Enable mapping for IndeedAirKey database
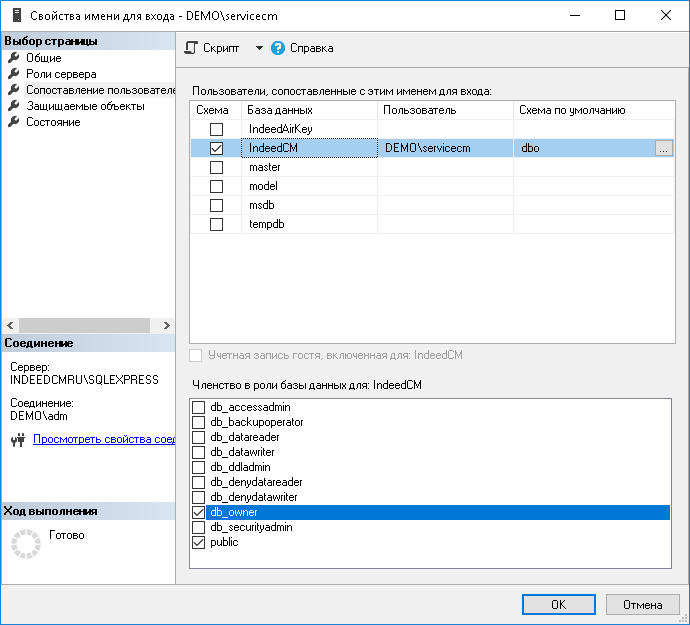 click(x=216, y=130)
